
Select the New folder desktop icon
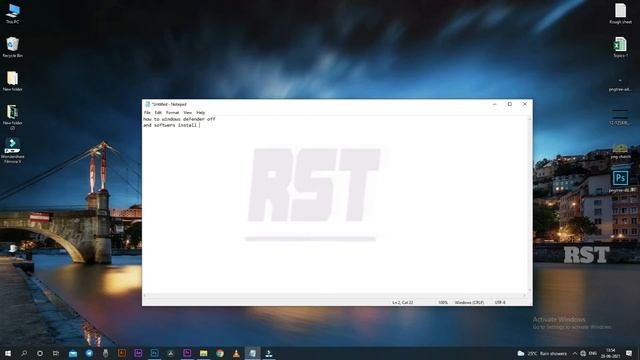tap(12, 81)
